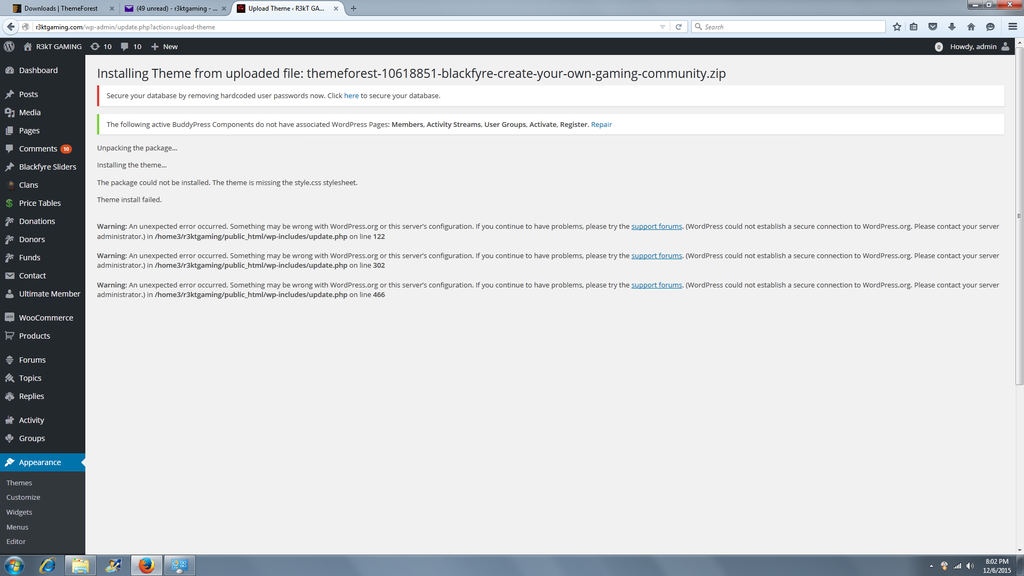Viewport: 1024px width, 576px height.
Task: Focus the Firefox Search input field
Action: tap(790, 27)
